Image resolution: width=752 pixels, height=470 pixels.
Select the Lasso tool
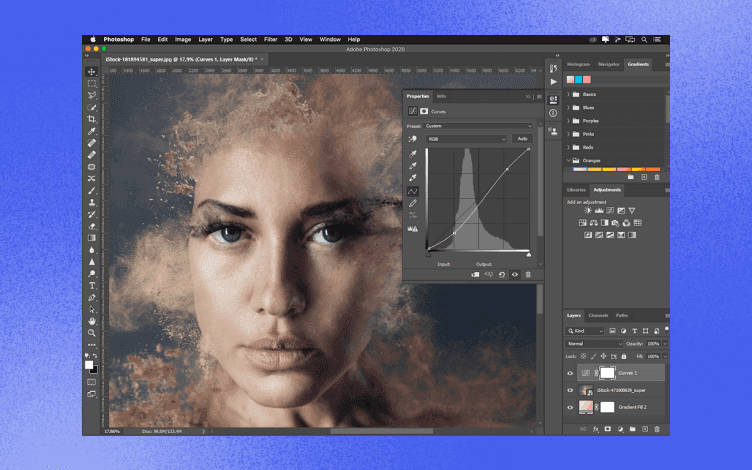[92, 95]
